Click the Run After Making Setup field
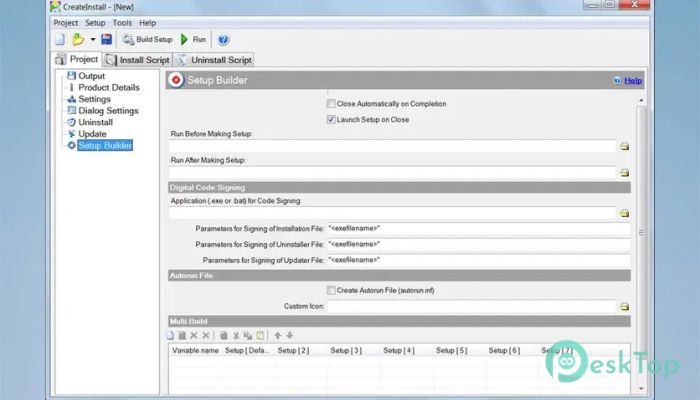The width and height of the screenshot is (700, 400). [392, 172]
